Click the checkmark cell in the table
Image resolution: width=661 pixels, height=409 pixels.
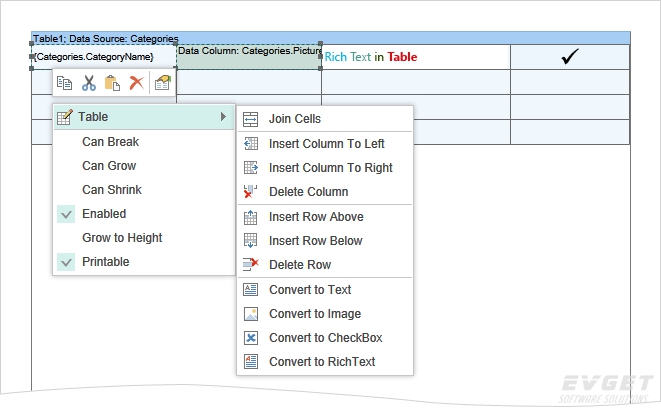point(570,57)
